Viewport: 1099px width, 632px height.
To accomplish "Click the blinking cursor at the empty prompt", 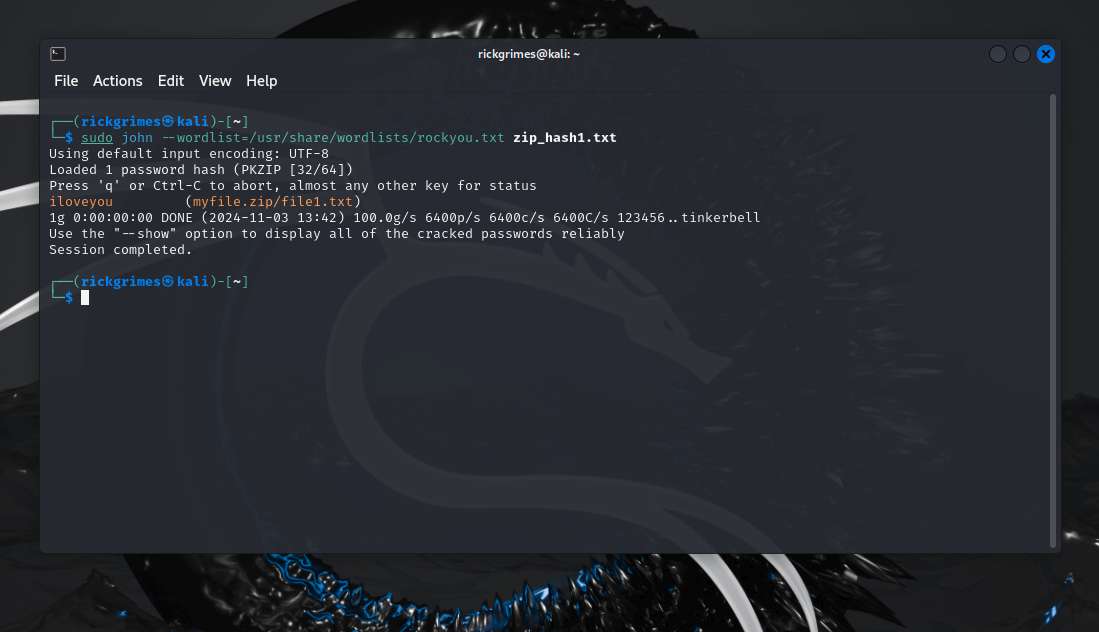I will point(86,298).
